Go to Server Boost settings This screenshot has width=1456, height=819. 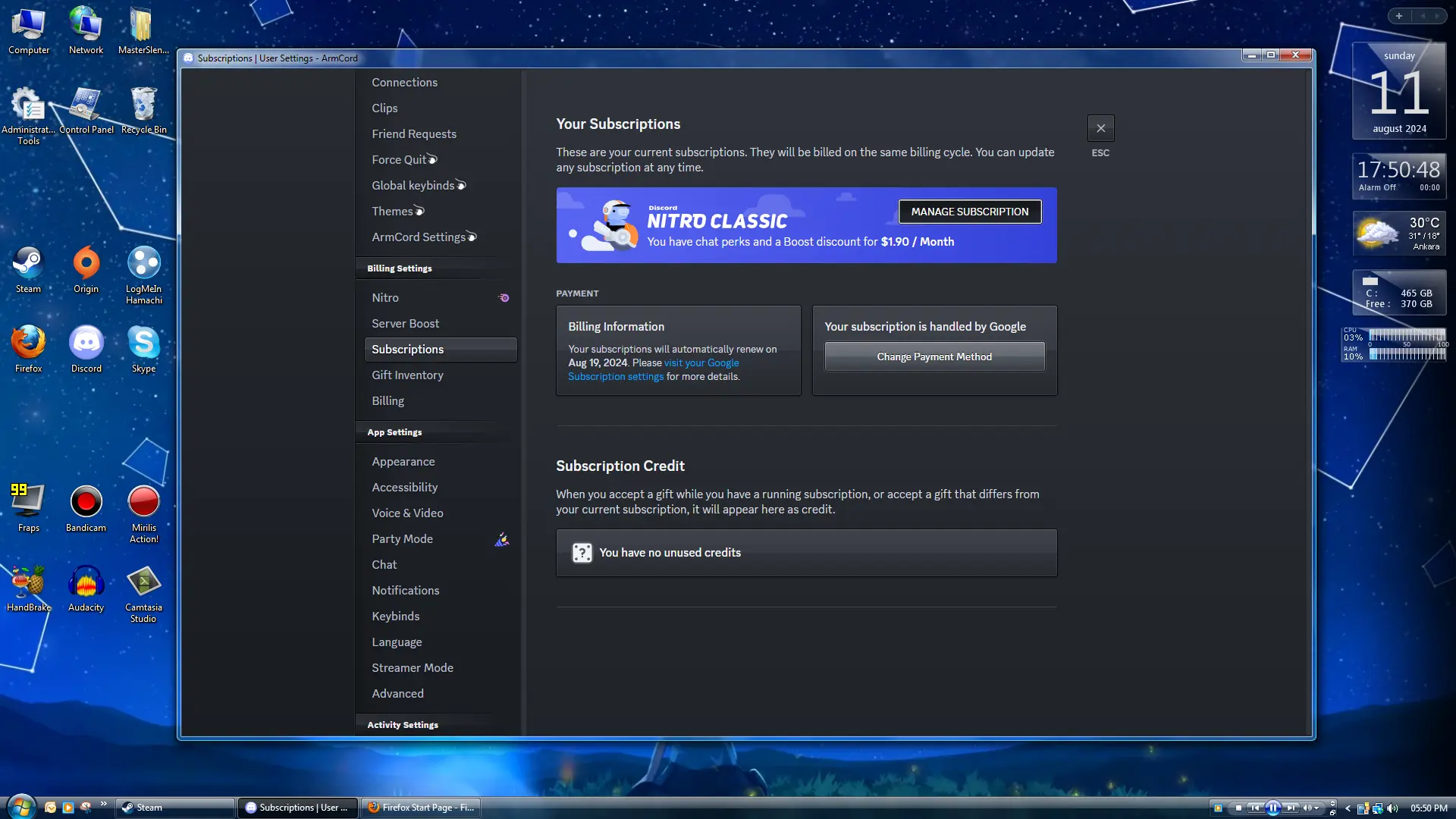(405, 324)
